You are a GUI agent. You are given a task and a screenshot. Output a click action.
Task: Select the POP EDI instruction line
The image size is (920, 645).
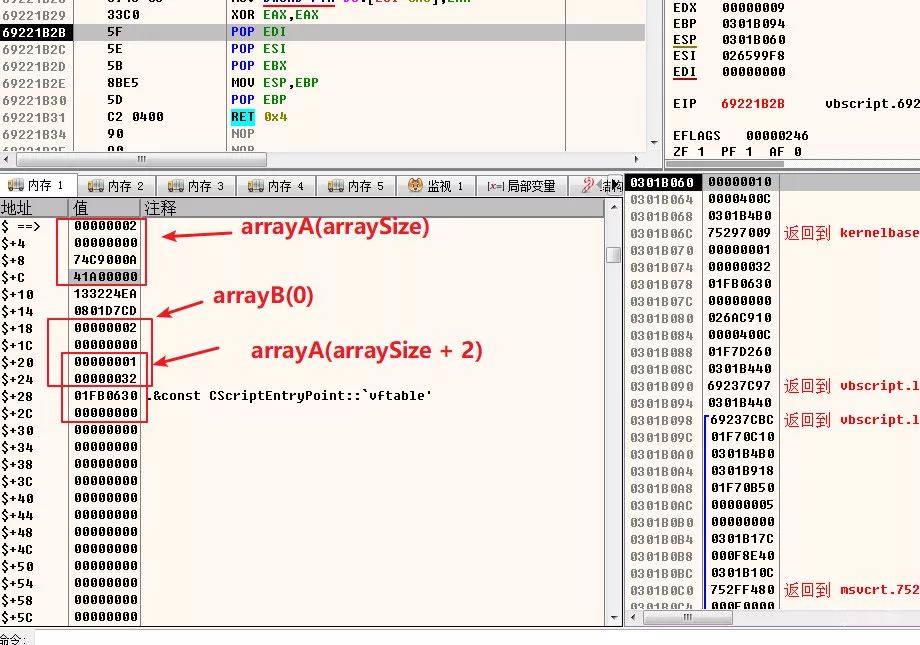click(258, 32)
